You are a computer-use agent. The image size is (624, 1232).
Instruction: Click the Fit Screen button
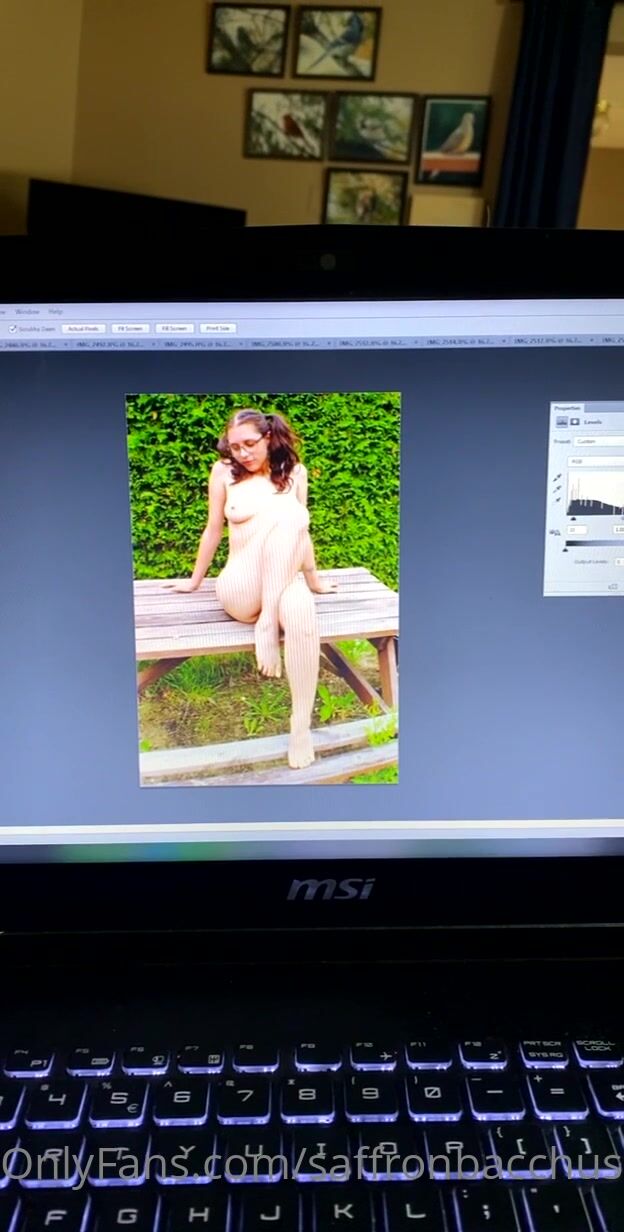coord(130,328)
